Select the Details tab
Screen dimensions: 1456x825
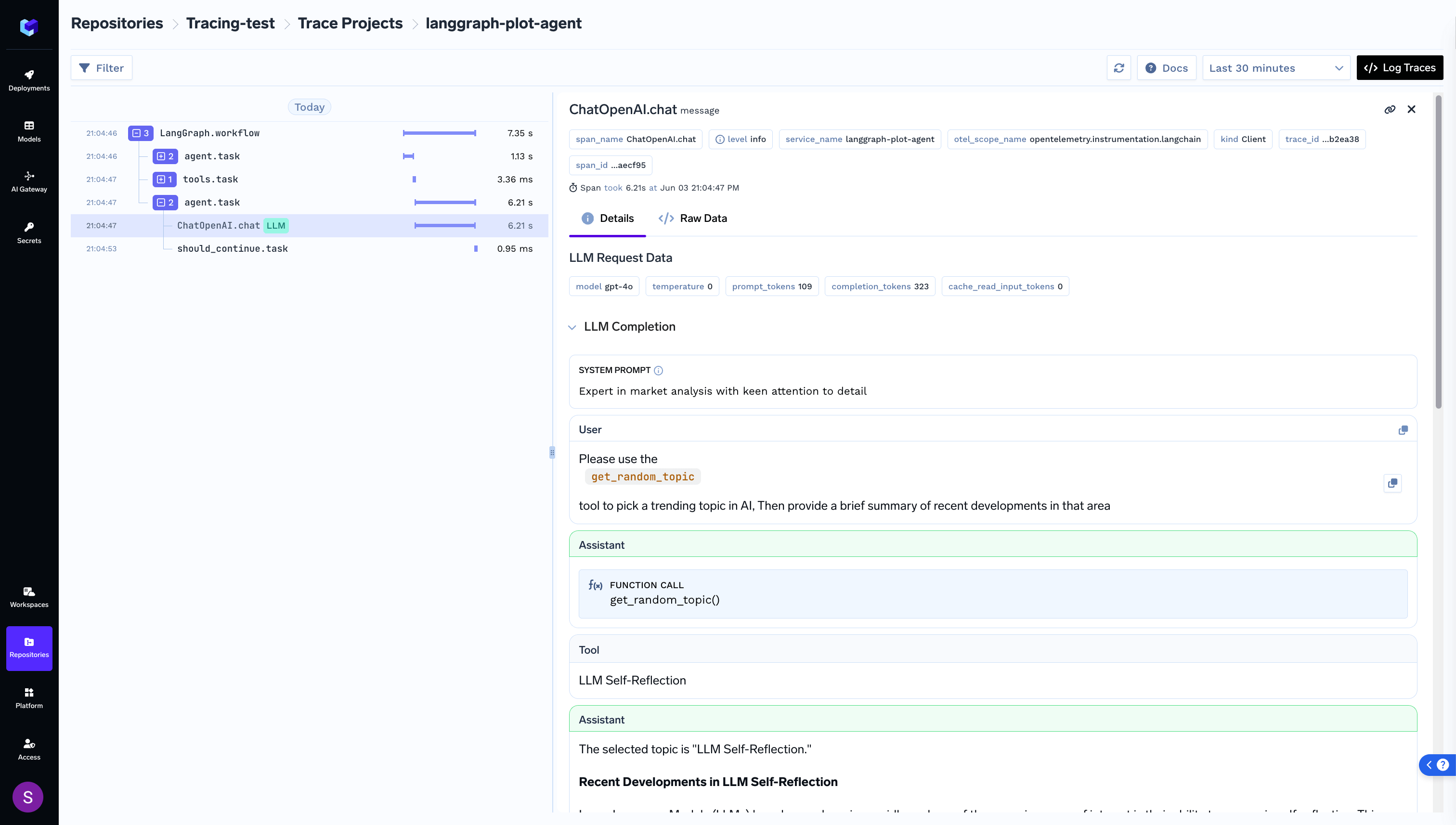[x=608, y=218]
